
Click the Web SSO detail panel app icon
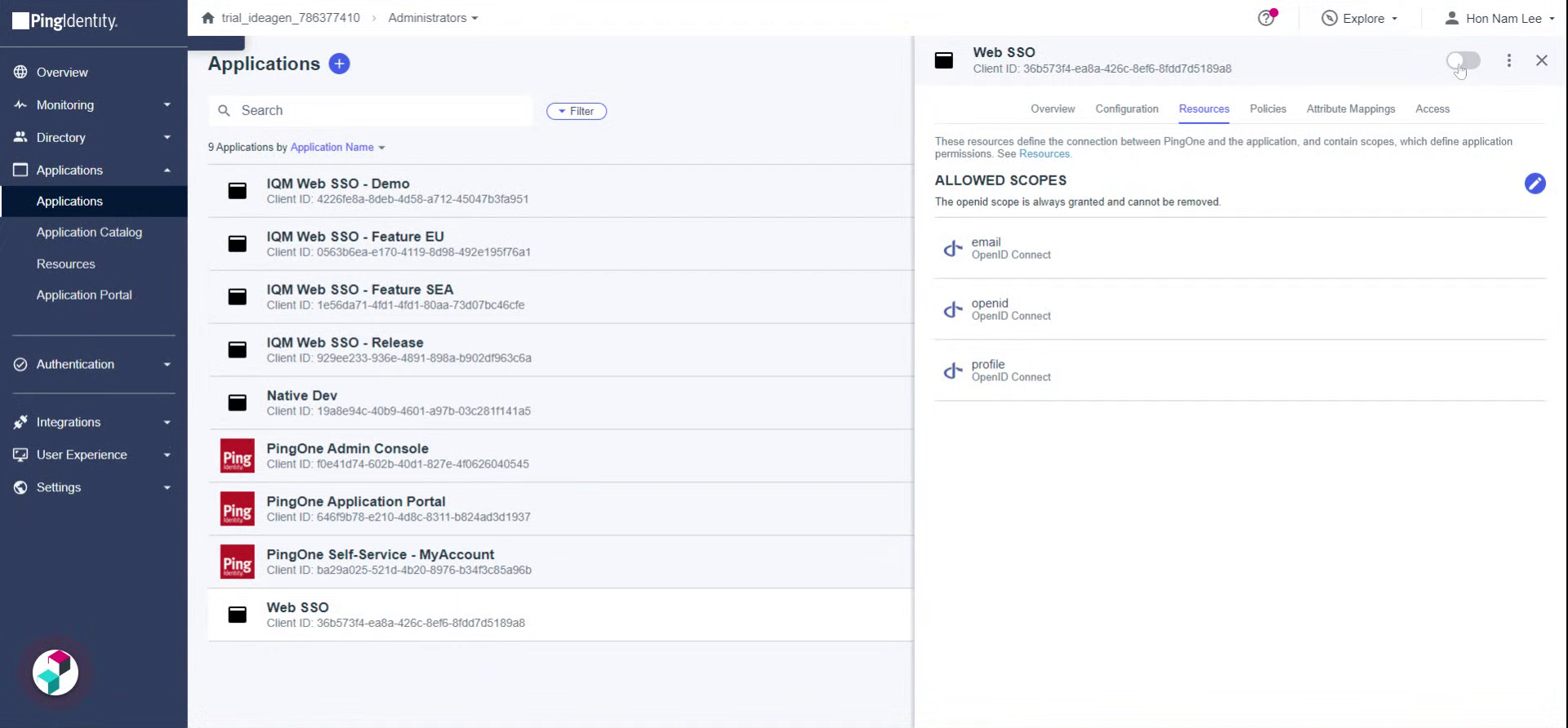pos(944,60)
